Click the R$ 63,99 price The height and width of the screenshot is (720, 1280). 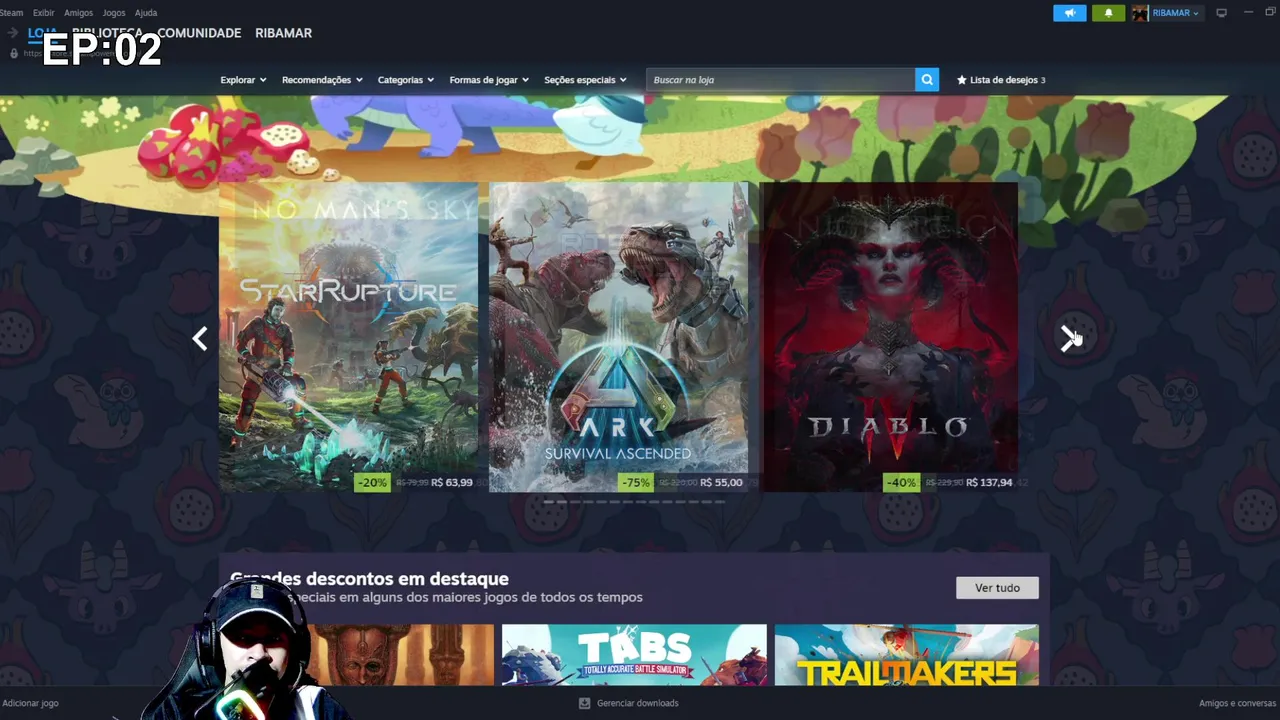(x=452, y=482)
